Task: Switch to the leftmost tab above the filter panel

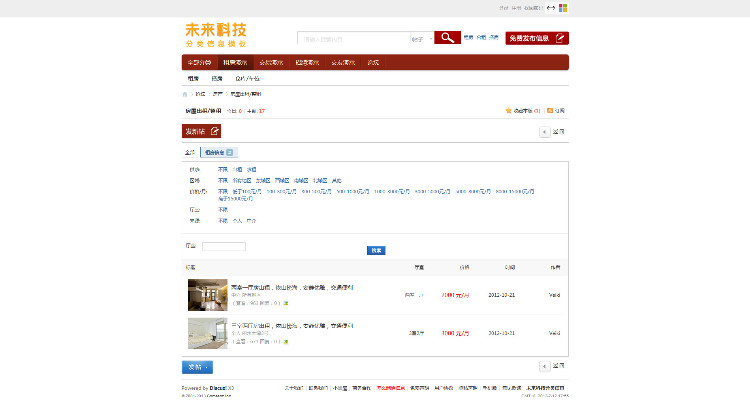Action: pos(190,153)
